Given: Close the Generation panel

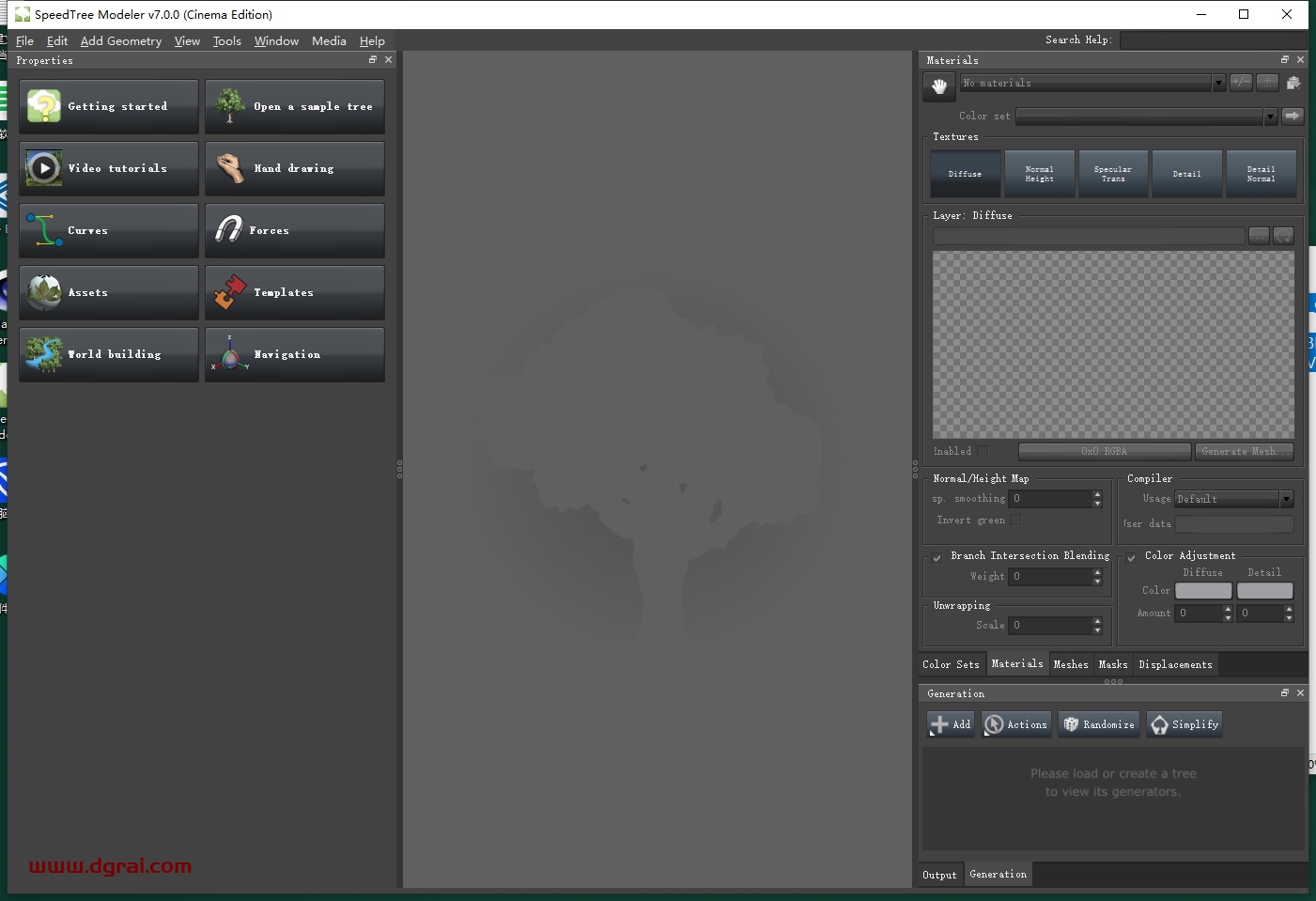Looking at the screenshot, I should [1301, 692].
